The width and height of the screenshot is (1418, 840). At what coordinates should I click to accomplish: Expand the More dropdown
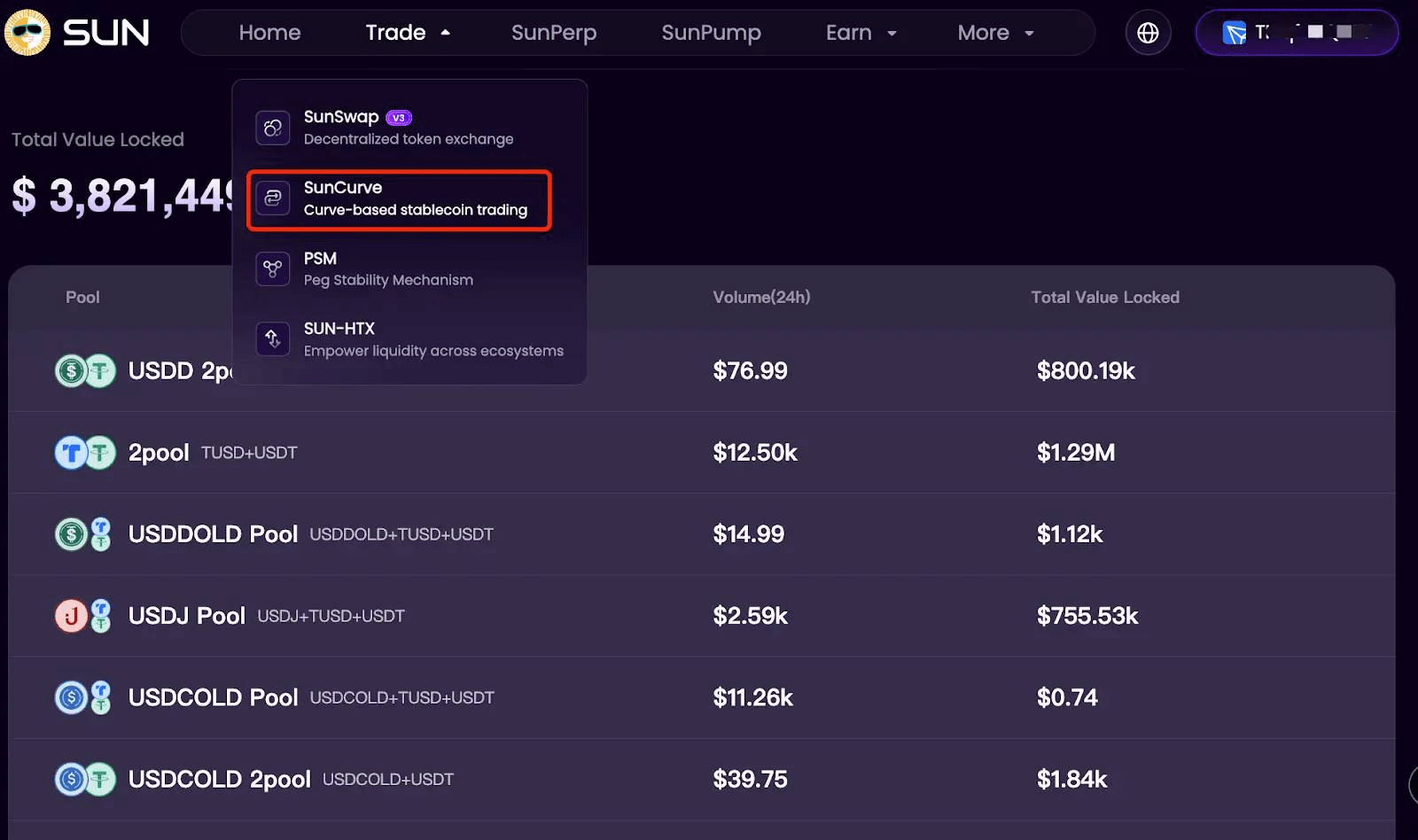[995, 33]
